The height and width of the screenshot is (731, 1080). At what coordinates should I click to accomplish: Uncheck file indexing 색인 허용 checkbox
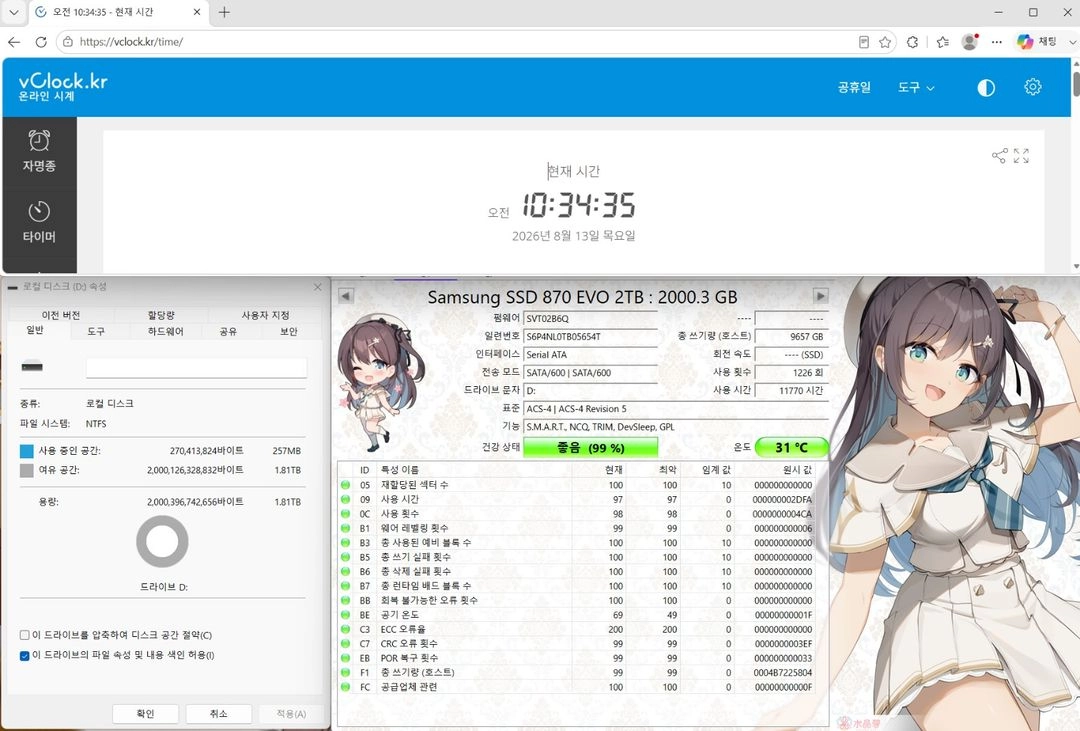click(x=25, y=655)
